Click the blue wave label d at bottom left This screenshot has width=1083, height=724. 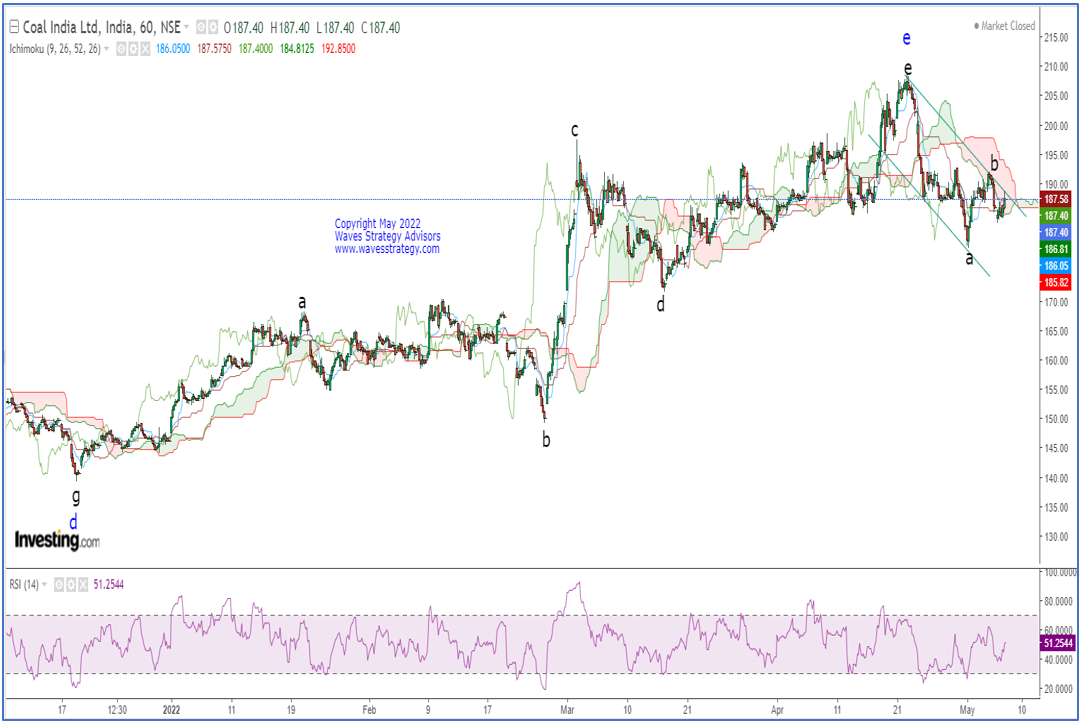click(73, 522)
